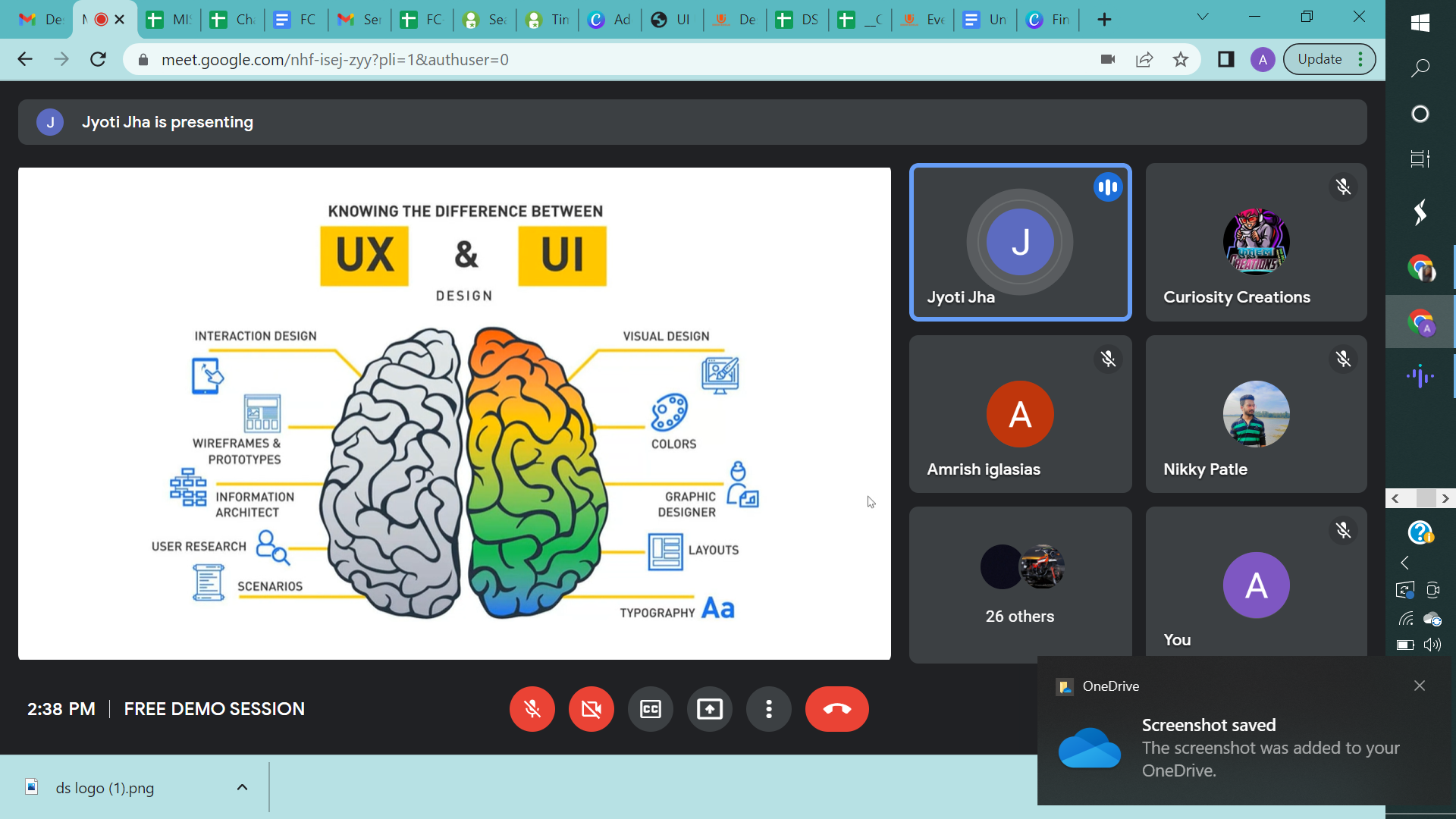Reload the Google Meet page
The image size is (1456, 819).
click(x=98, y=59)
